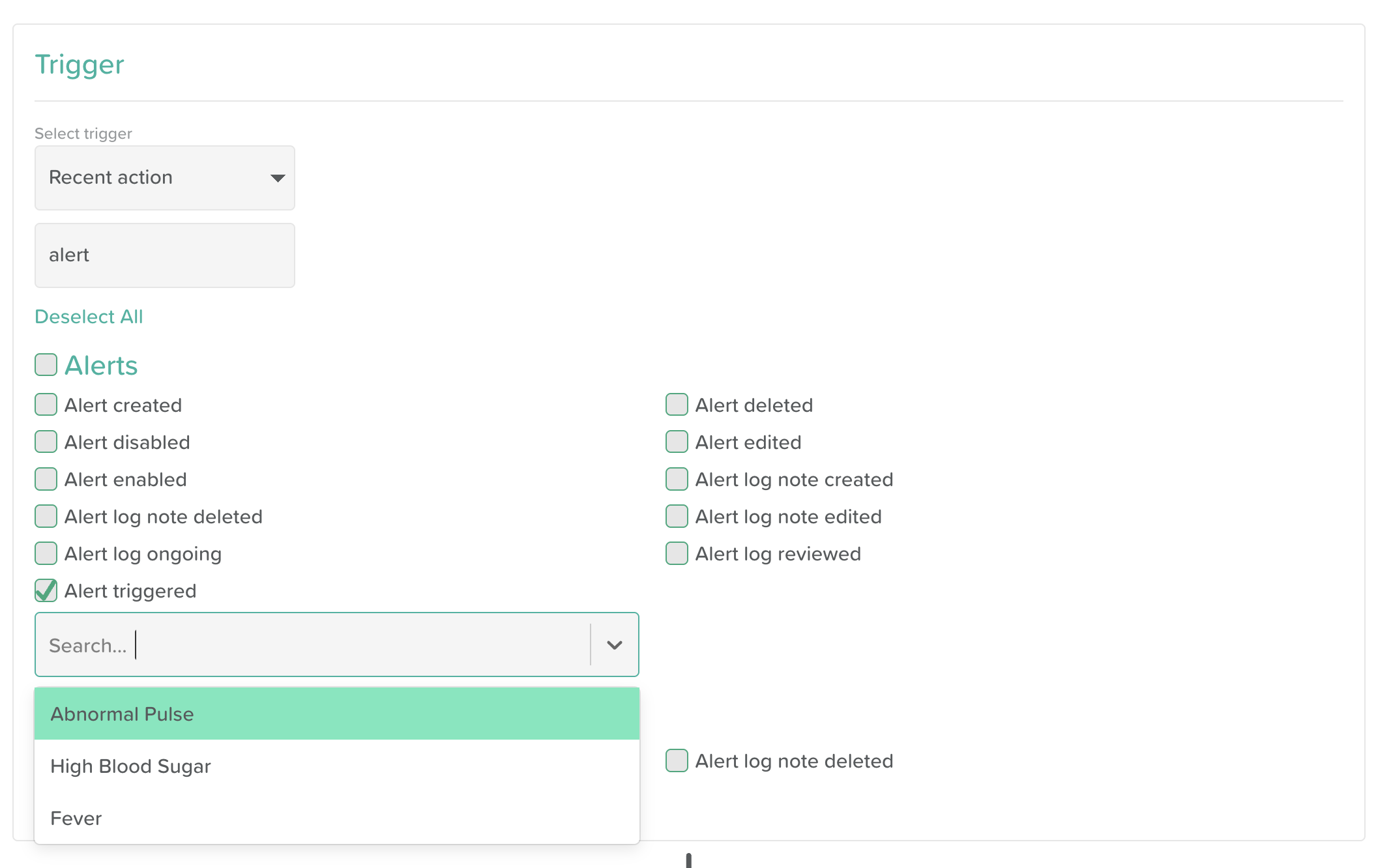Collapse the alert search dropdown chevron
Screen dimensions: 1391x868
click(614, 645)
